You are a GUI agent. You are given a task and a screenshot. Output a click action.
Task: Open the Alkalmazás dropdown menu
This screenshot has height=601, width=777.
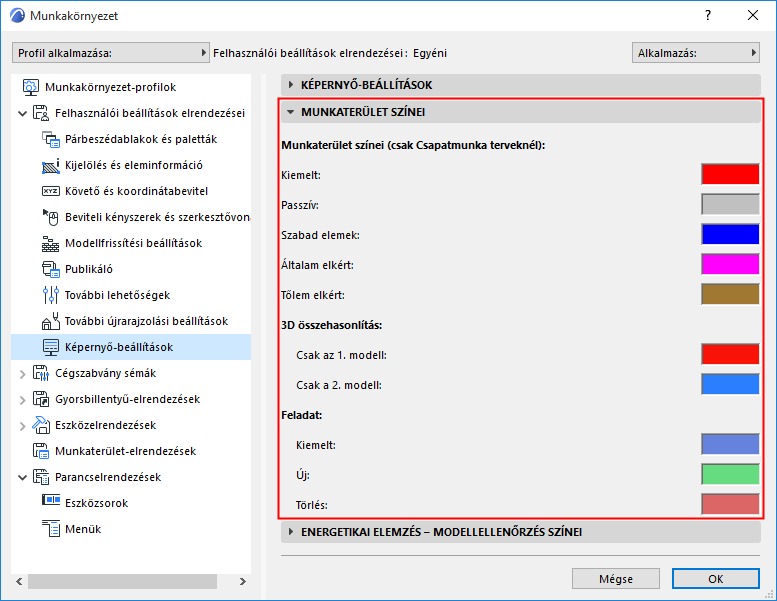[696, 53]
